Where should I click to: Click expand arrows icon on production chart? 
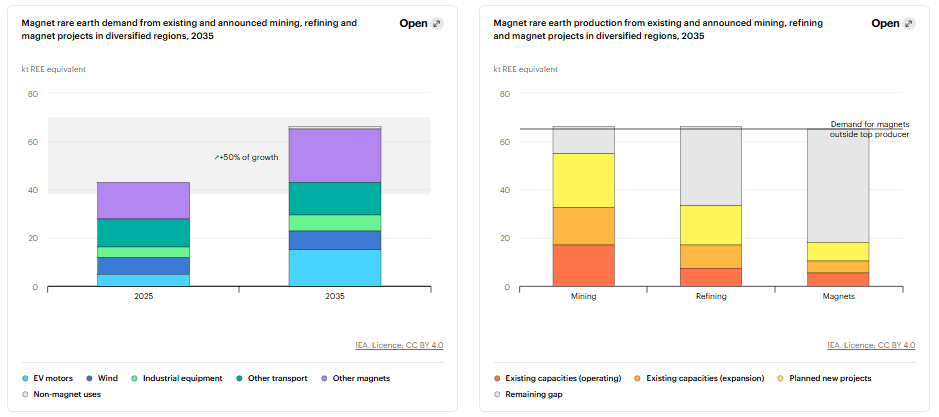pyautogui.click(x=909, y=23)
